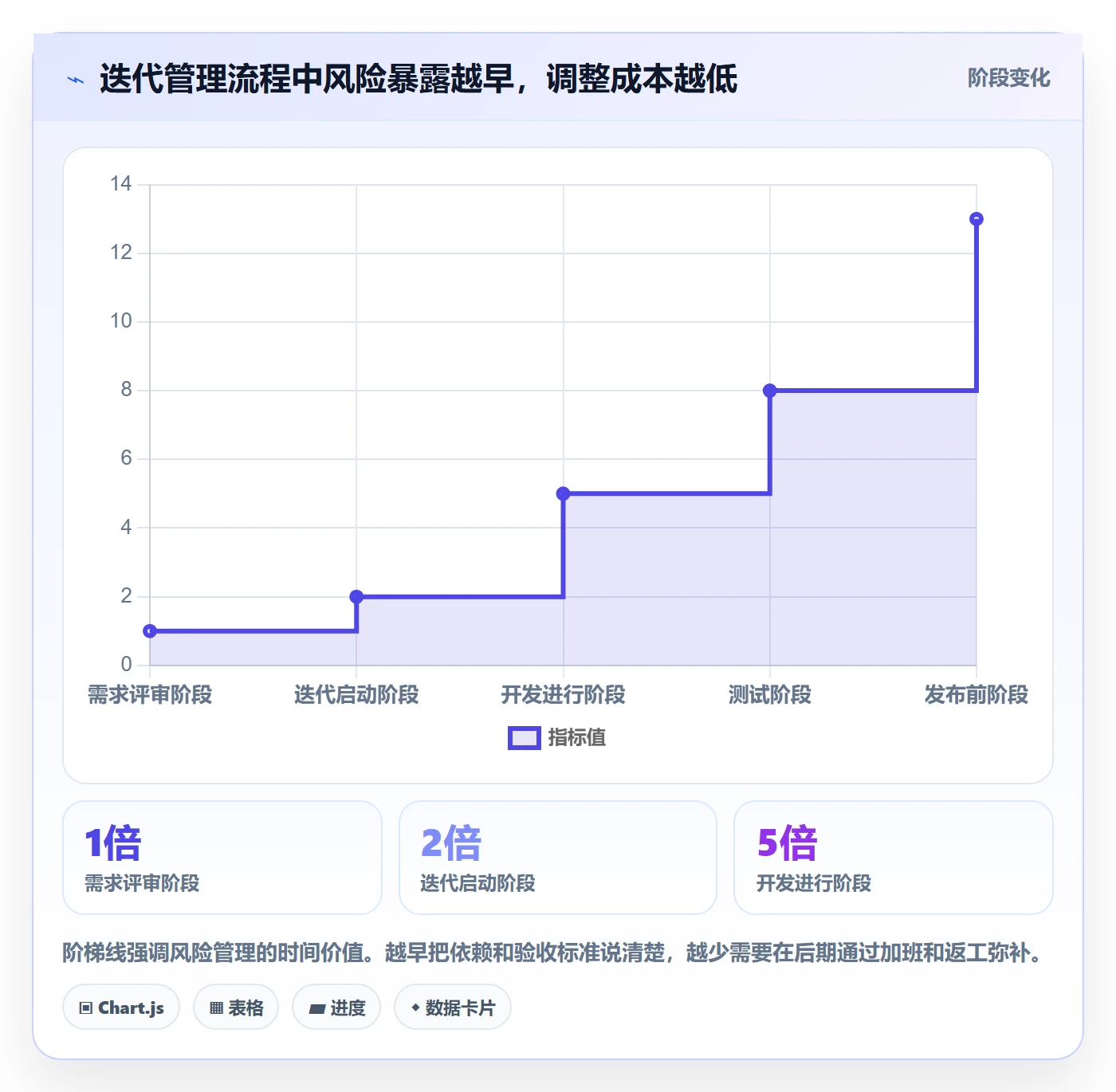Click the description text starting 阶梯线强调风险管理

coord(556,953)
